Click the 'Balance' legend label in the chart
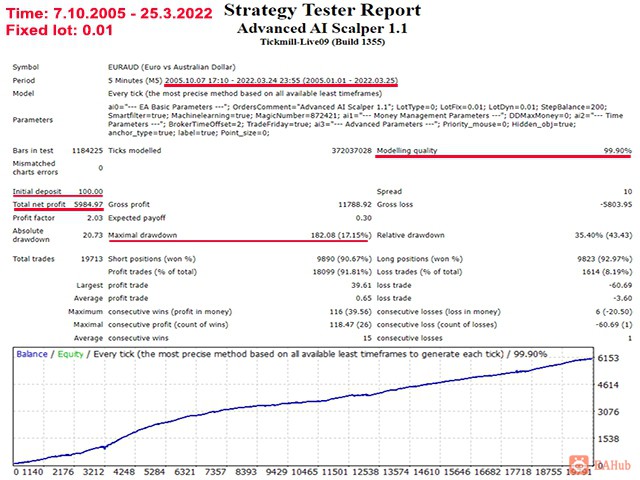640x480 pixels. 32,354
